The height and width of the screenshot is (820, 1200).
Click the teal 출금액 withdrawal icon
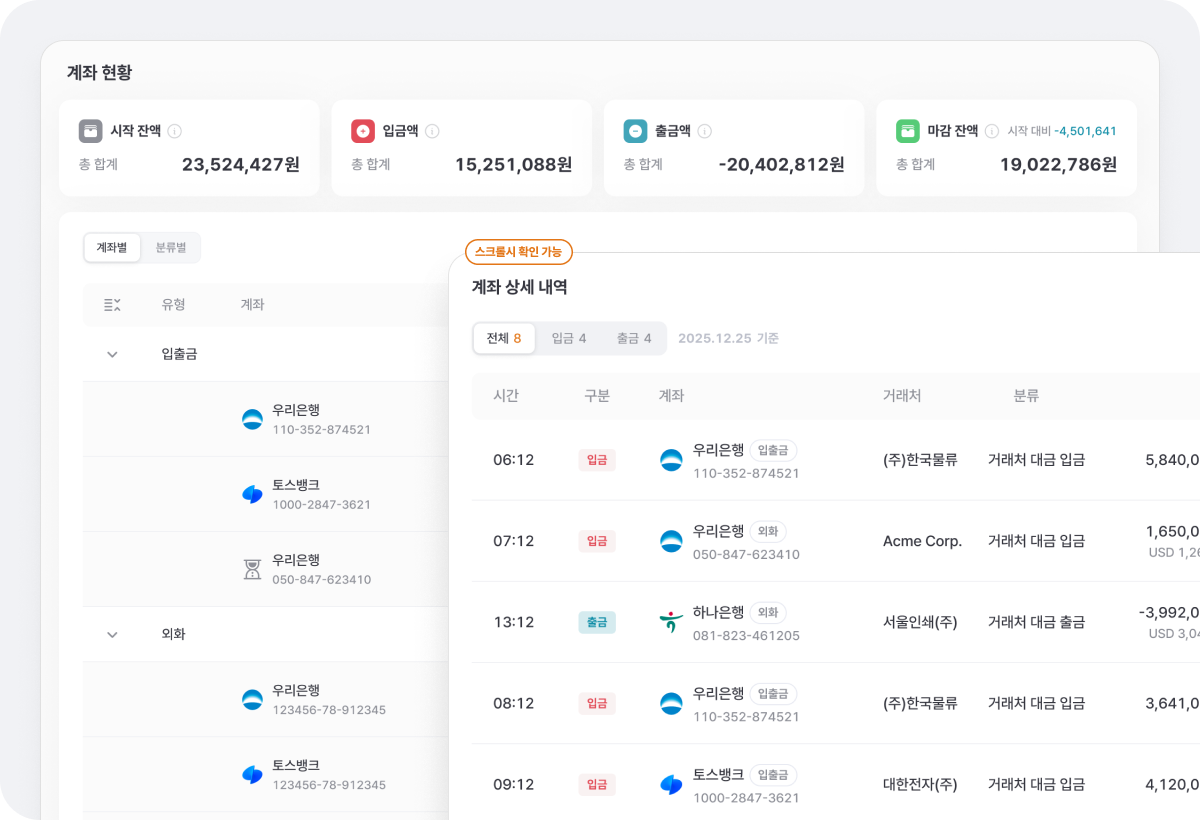pyautogui.click(x=635, y=131)
